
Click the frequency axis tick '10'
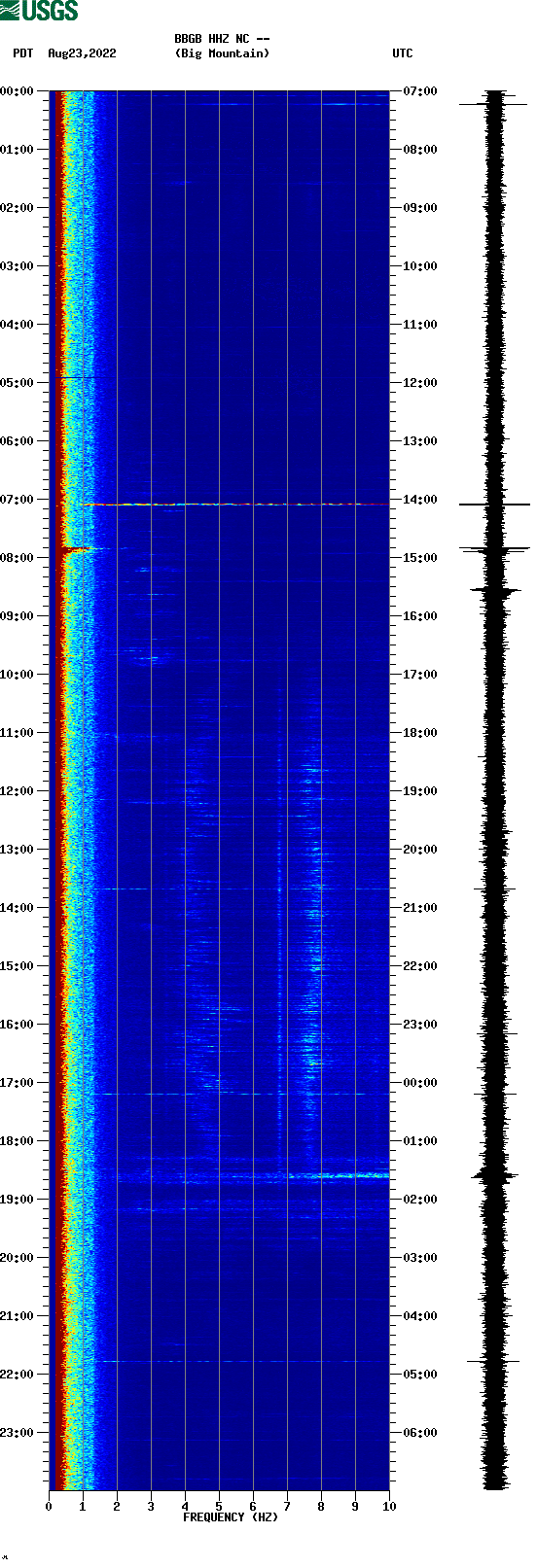point(389,1507)
